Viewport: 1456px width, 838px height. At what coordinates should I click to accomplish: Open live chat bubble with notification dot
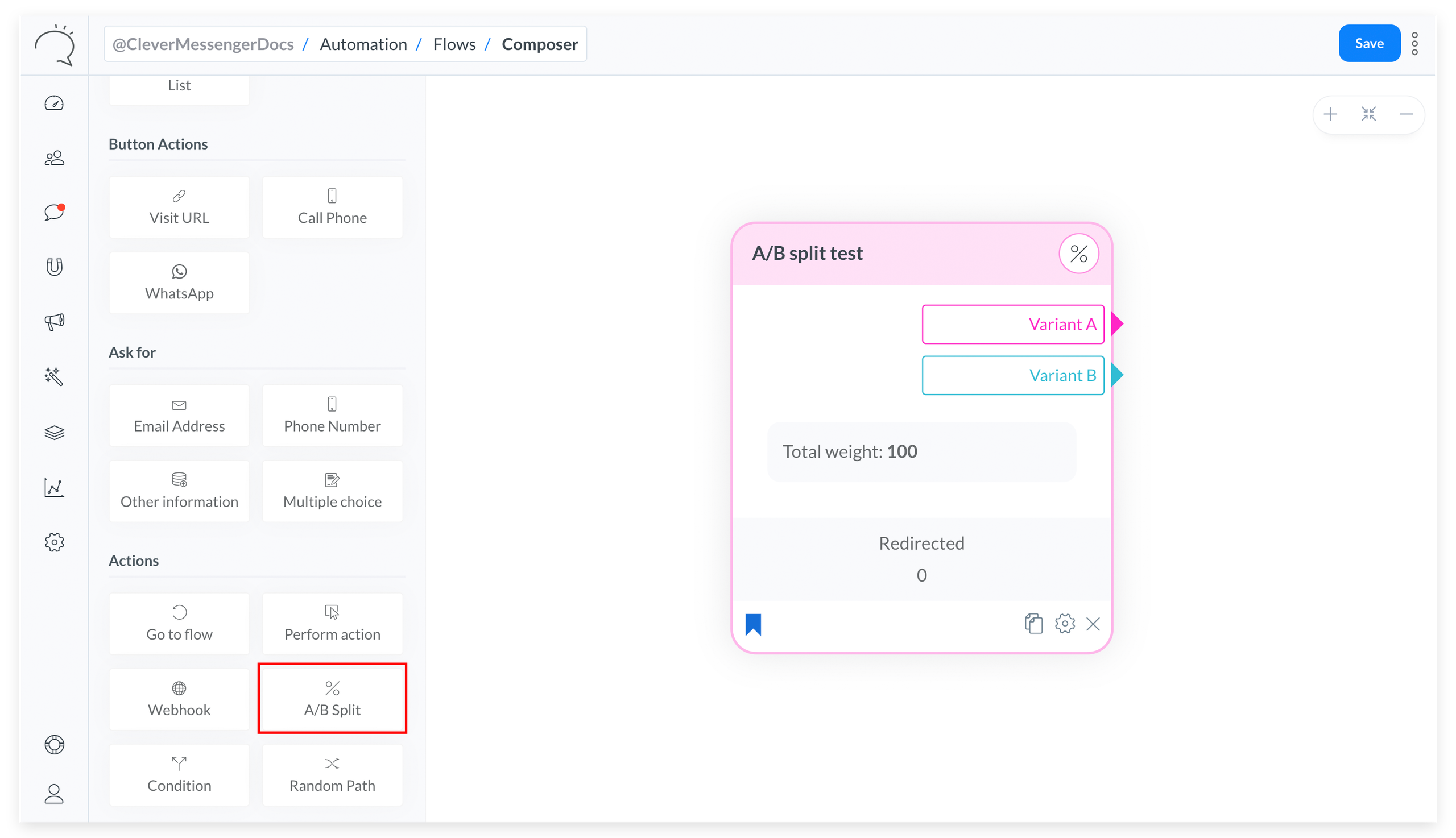[x=54, y=212]
